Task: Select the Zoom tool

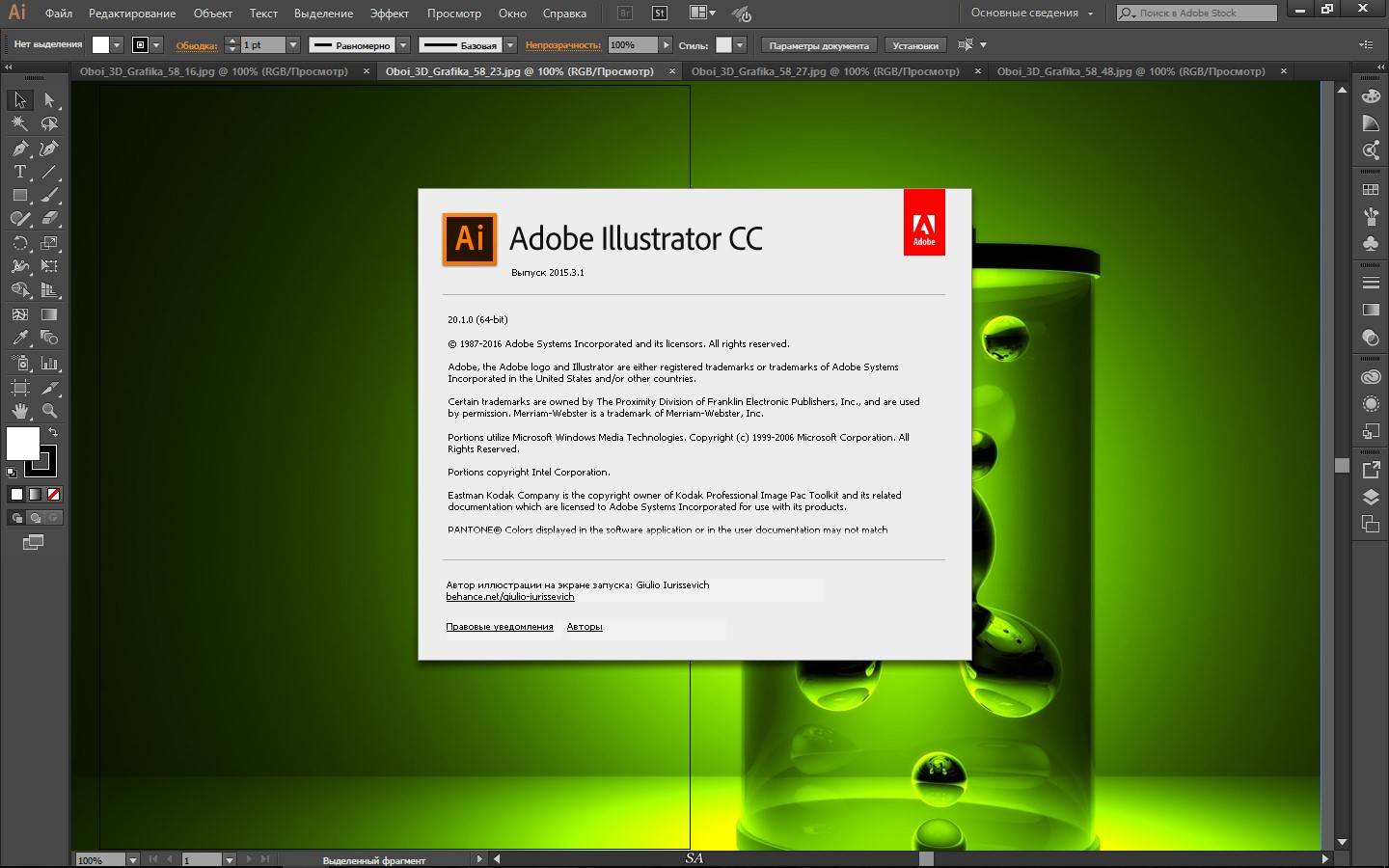Action: 50,411
